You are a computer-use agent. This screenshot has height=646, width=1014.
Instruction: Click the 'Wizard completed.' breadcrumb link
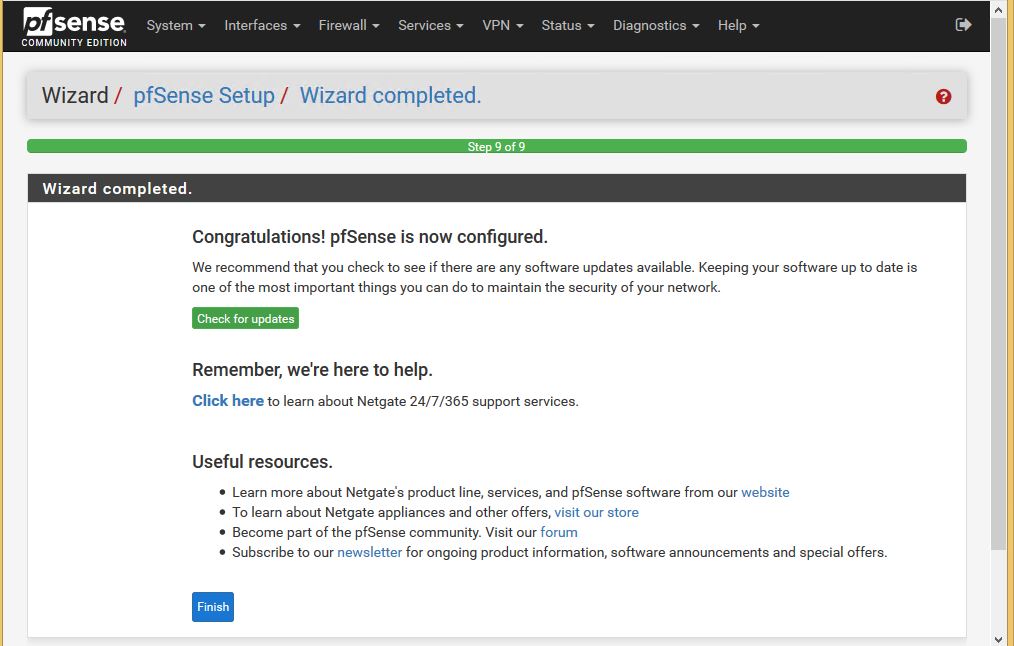390,95
